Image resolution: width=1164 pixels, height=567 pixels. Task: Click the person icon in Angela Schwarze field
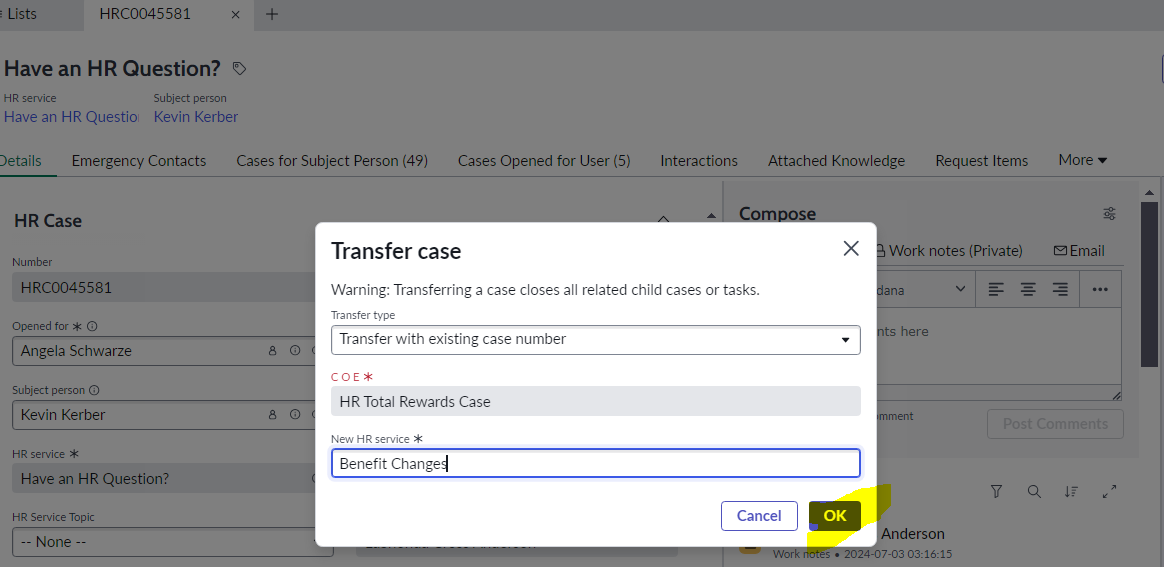click(x=272, y=350)
